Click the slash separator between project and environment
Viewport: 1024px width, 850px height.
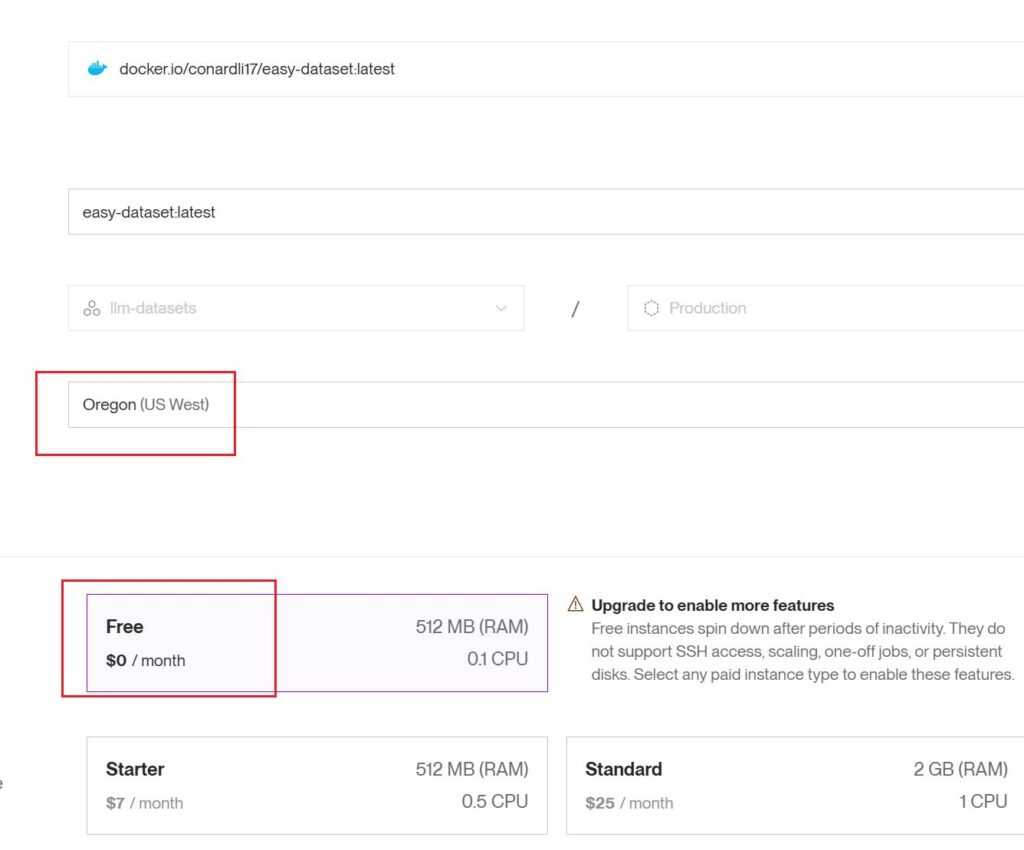click(575, 309)
